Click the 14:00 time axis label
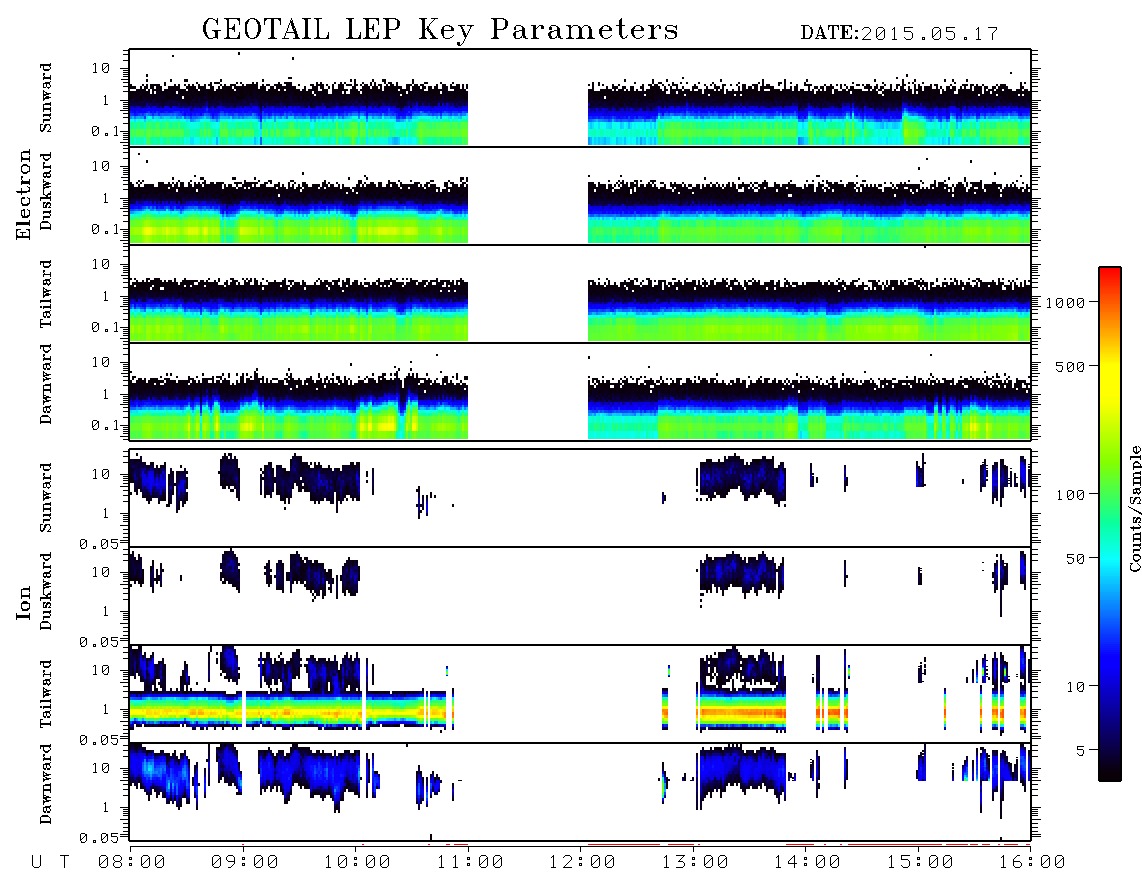This screenshot has height=880, width=1142. point(807,863)
